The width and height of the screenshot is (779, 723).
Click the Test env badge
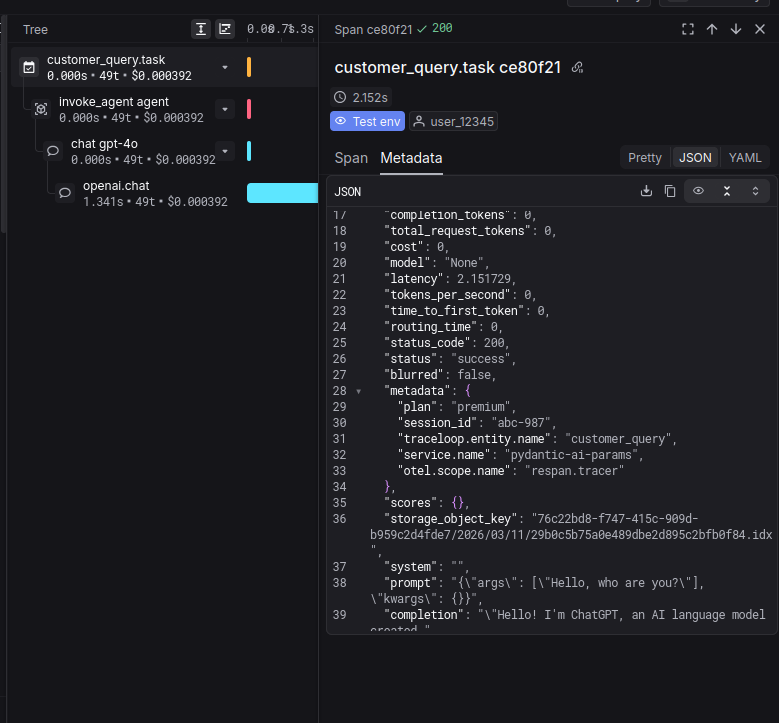[367, 121]
